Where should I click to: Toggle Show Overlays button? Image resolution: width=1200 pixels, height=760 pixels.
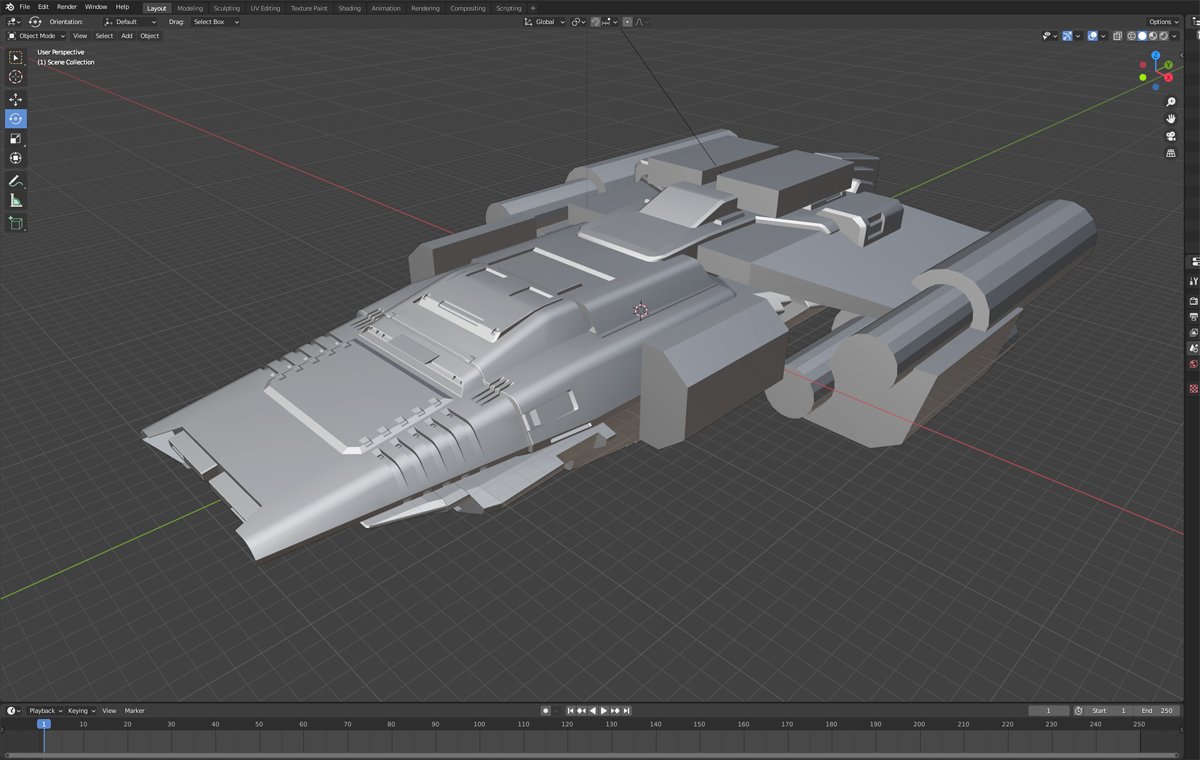(1092, 36)
